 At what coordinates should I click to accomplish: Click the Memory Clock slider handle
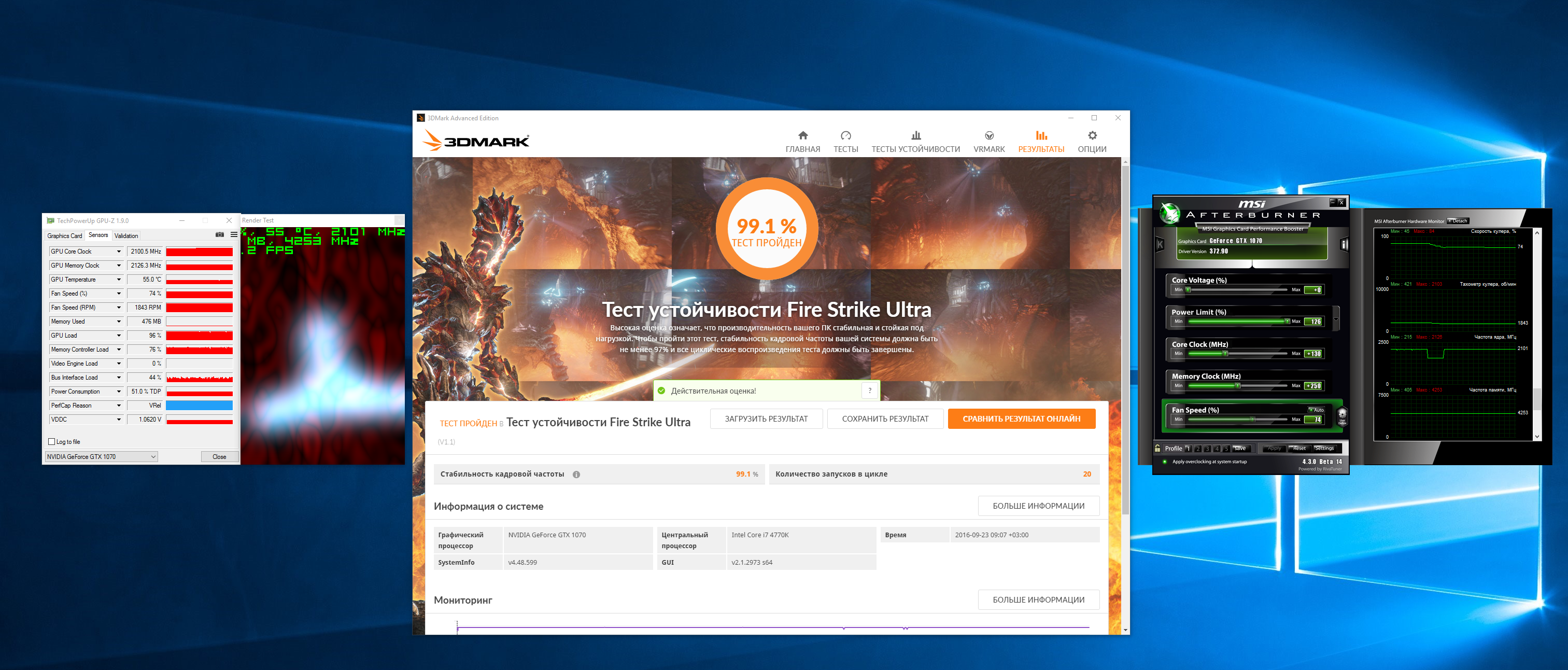[x=1237, y=385]
